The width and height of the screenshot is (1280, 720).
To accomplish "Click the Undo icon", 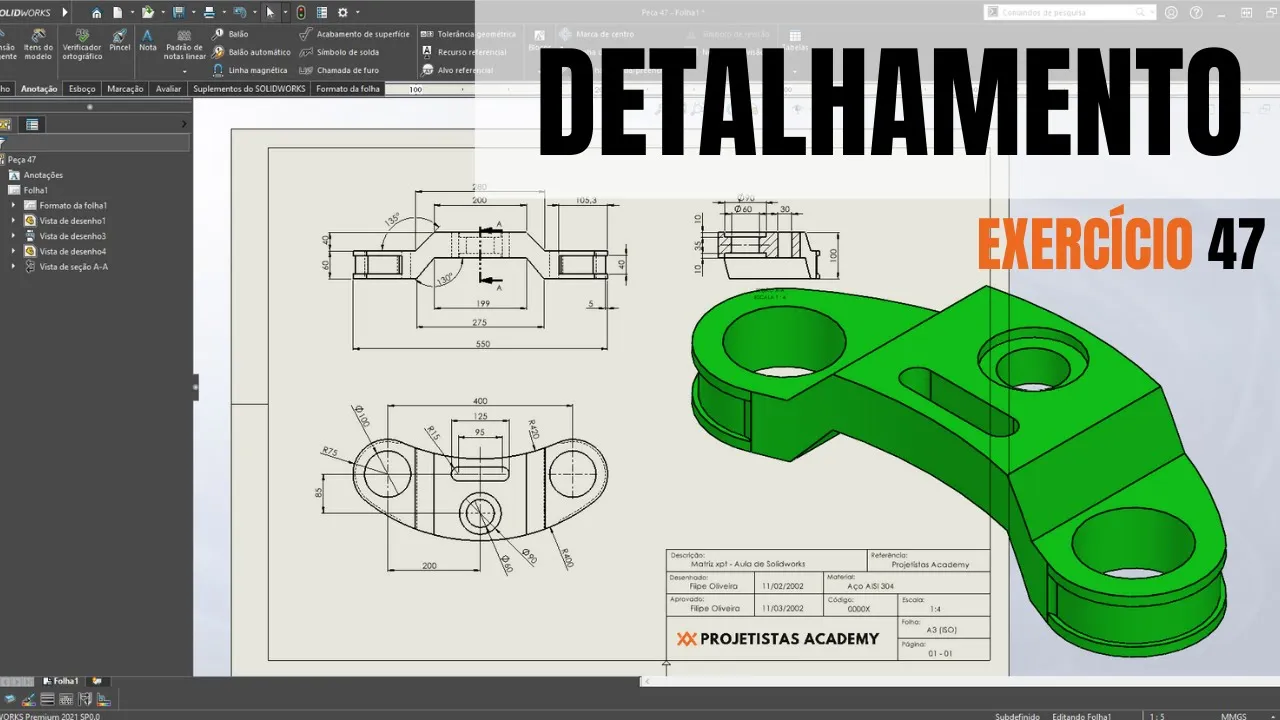I will point(239,13).
